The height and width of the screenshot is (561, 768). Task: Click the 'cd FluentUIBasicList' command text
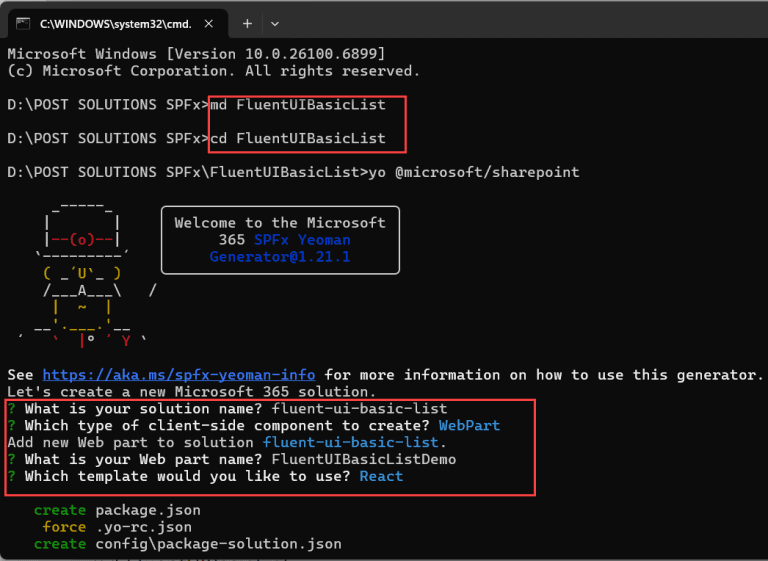(x=298, y=139)
